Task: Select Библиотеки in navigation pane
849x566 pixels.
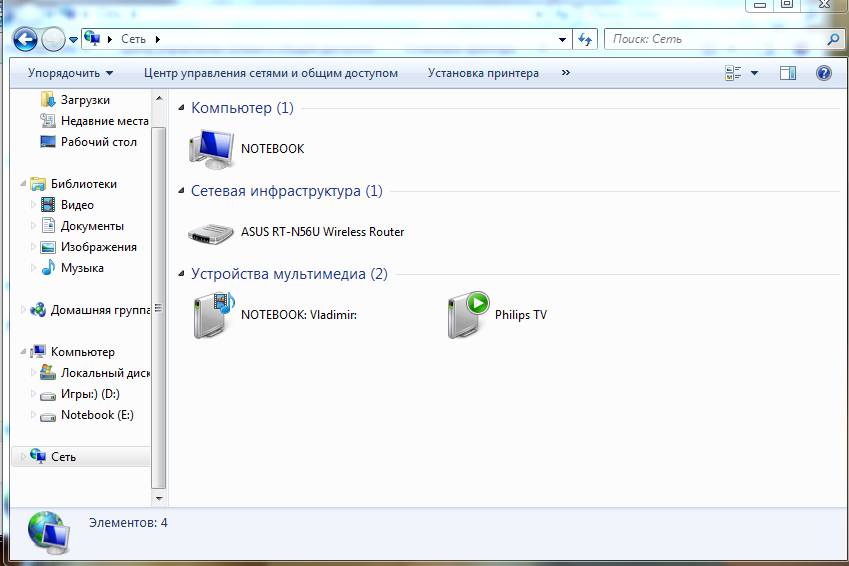Action: 83,184
